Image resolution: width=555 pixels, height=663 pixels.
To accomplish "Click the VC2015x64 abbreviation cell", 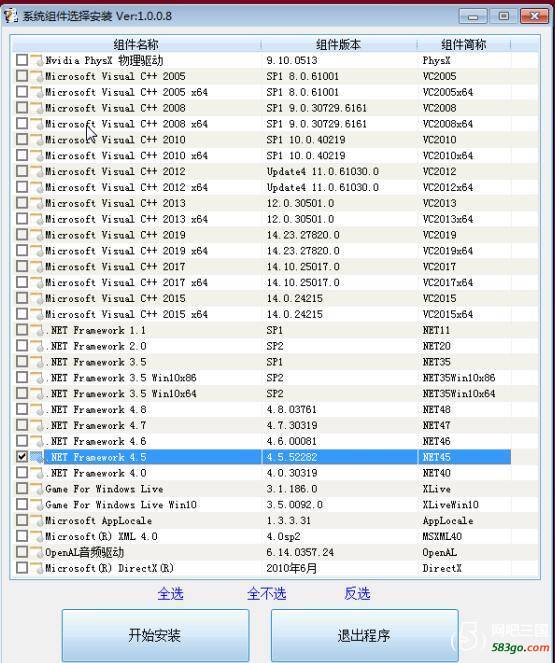I will (448, 314).
